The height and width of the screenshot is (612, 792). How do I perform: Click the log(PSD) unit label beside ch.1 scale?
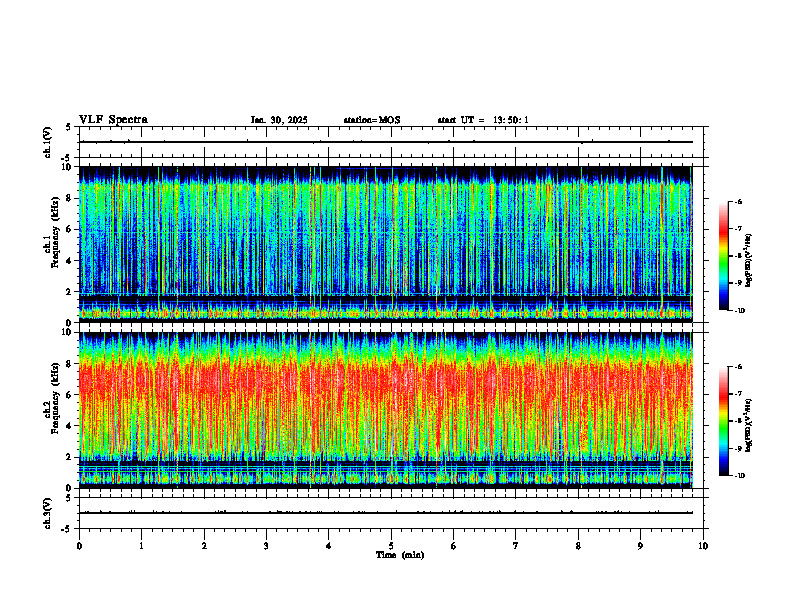(749, 261)
